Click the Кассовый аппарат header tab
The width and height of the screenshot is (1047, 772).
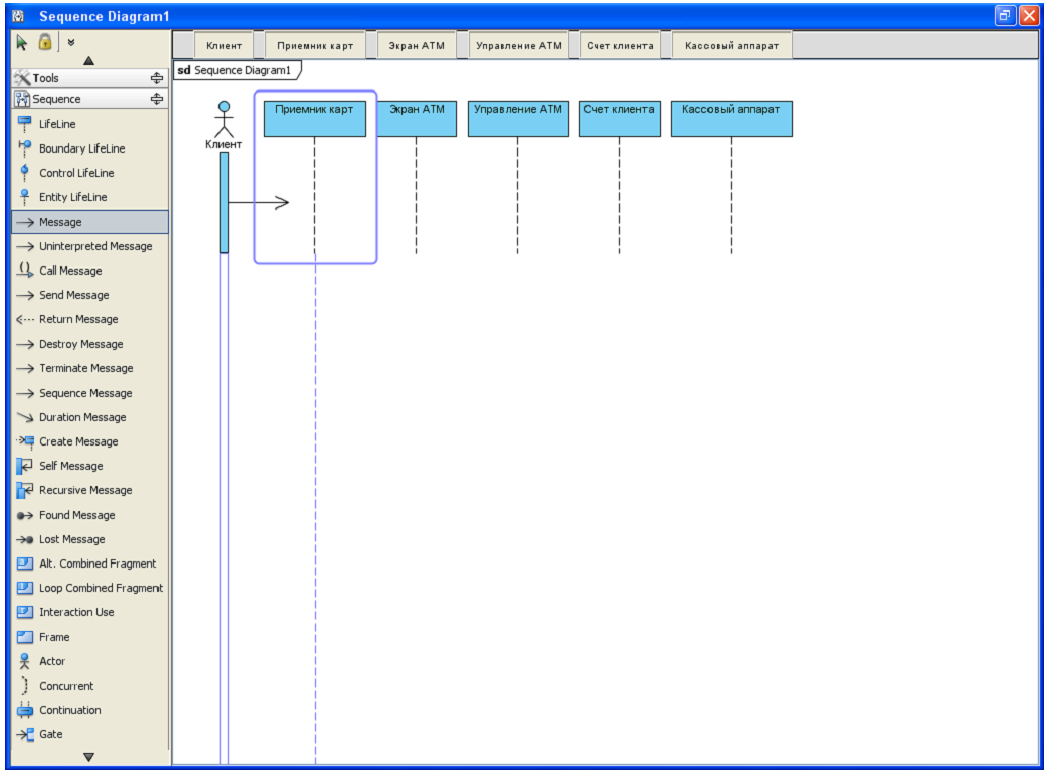tap(732, 45)
